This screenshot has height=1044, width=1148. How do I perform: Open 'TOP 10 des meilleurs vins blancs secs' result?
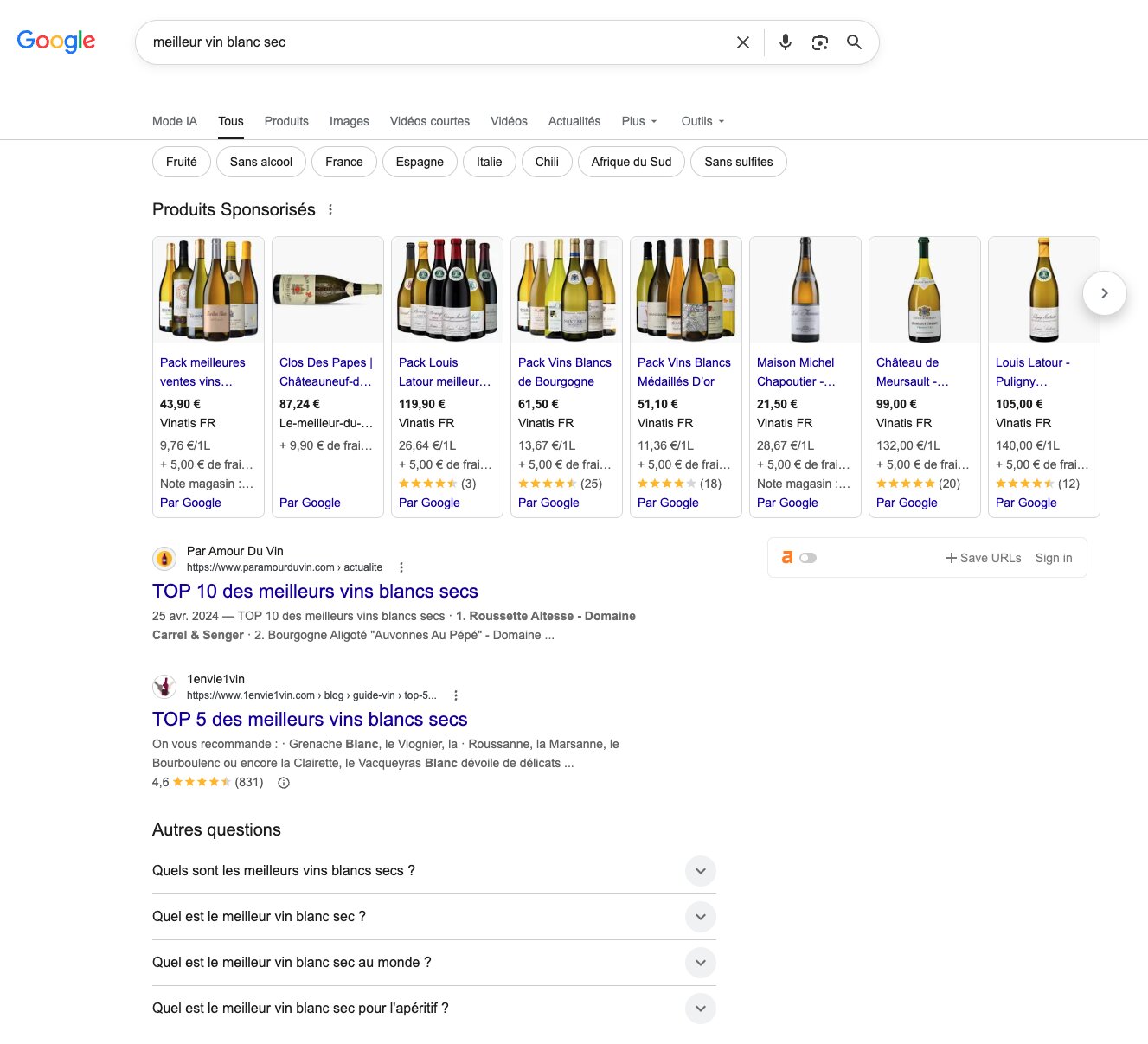(315, 592)
